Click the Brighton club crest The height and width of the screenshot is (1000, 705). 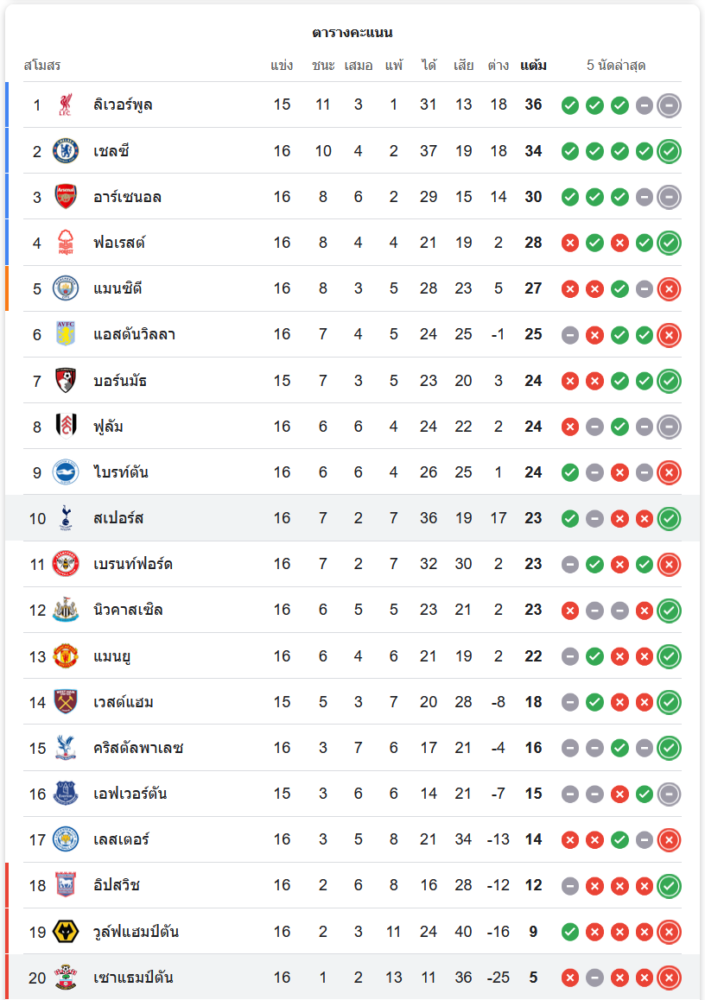66,472
